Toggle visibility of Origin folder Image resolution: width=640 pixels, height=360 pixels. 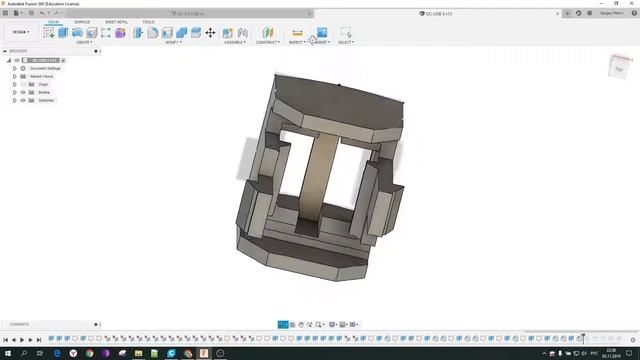point(23,84)
